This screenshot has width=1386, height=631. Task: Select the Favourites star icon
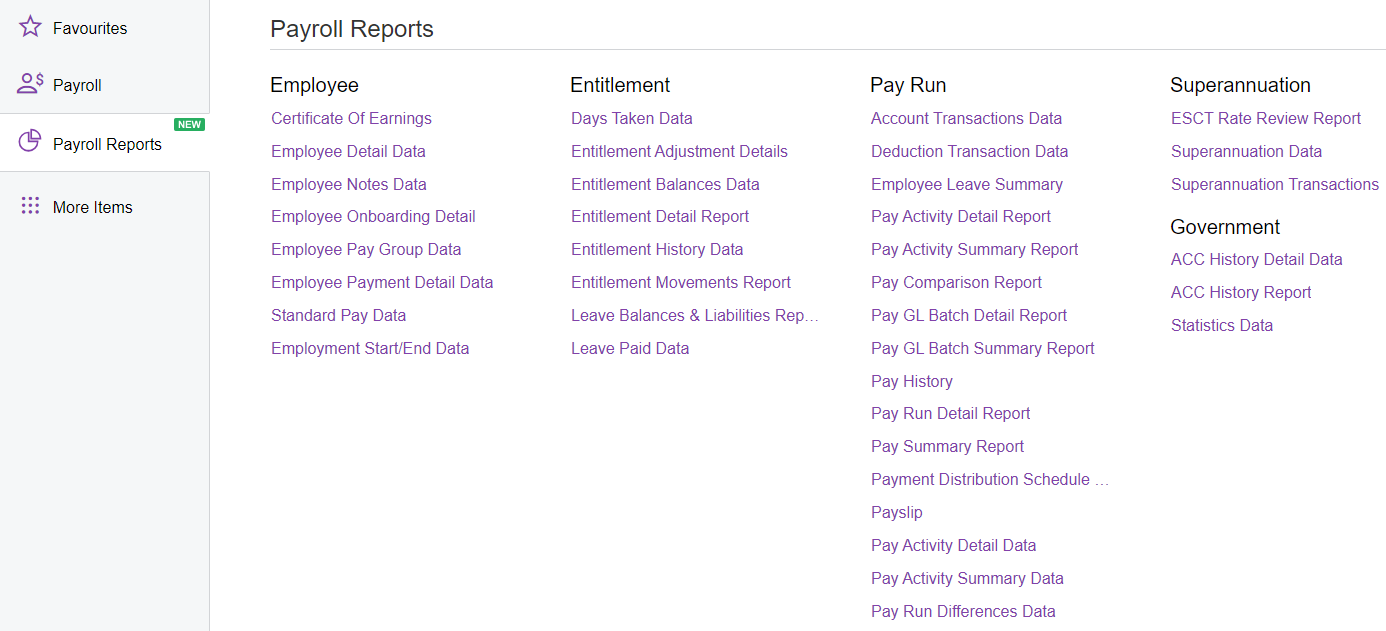[29, 26]
